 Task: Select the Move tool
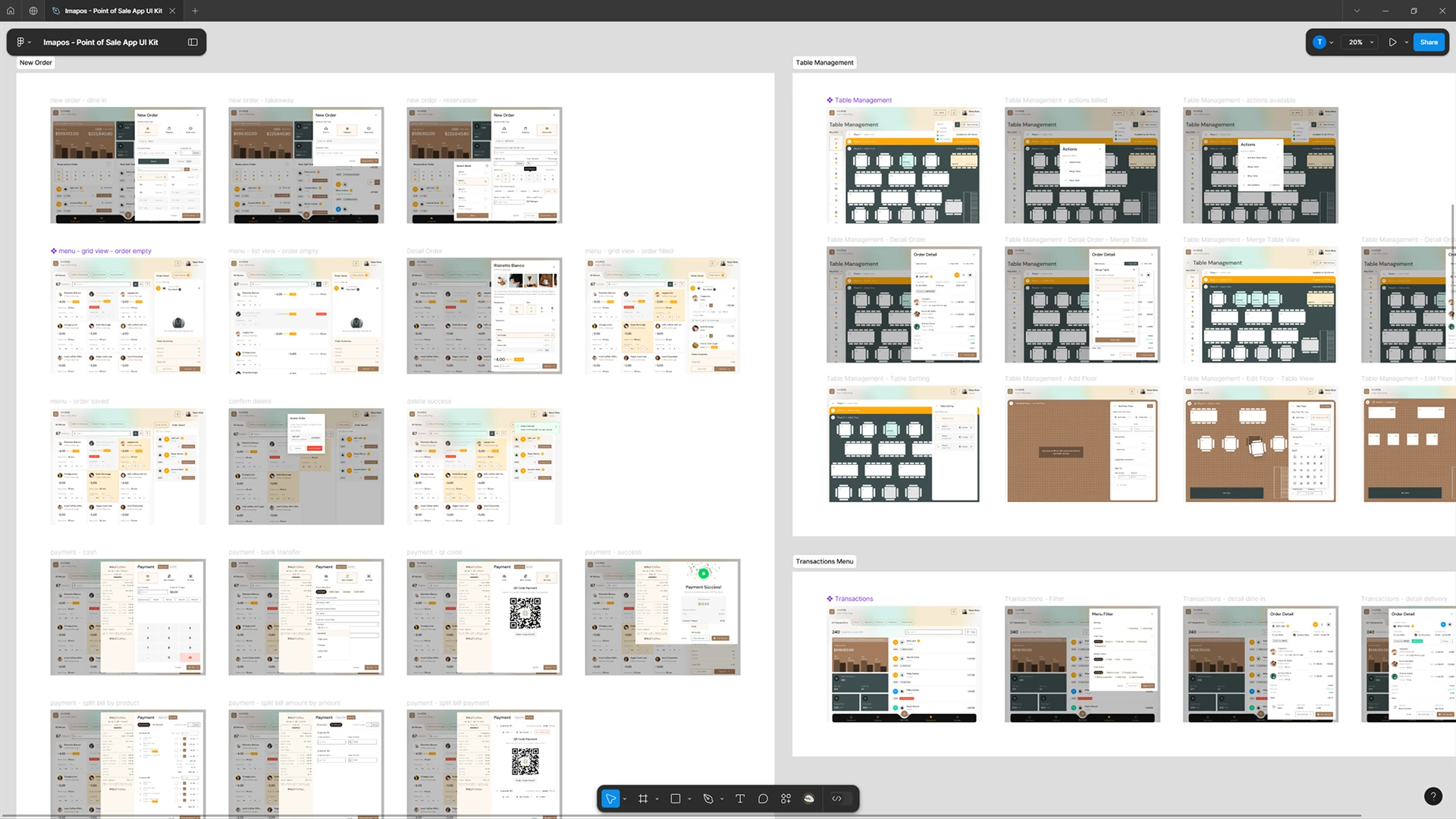tap(611, 798)
